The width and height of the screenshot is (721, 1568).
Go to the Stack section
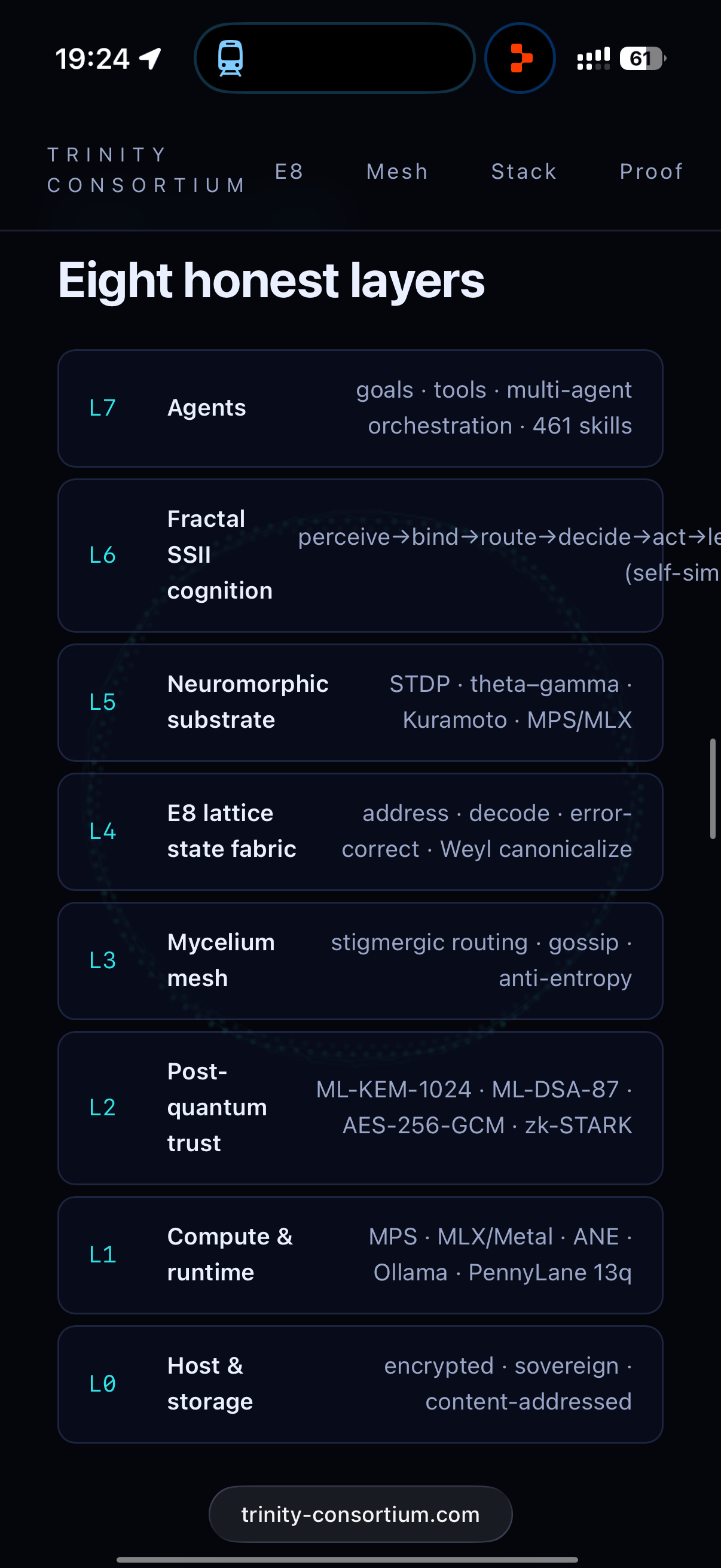(524, 172)
